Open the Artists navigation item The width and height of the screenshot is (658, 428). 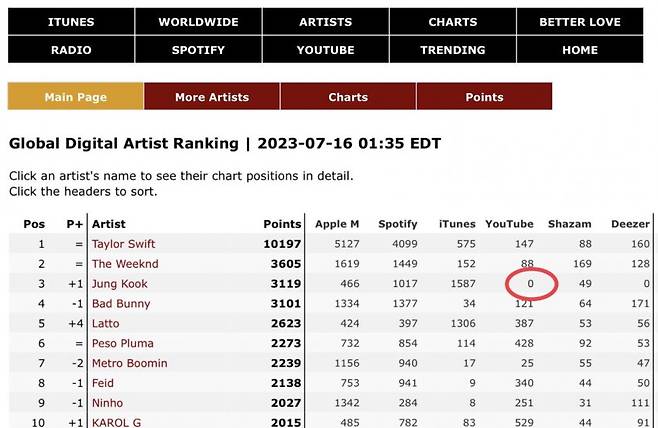coord(326,22)
